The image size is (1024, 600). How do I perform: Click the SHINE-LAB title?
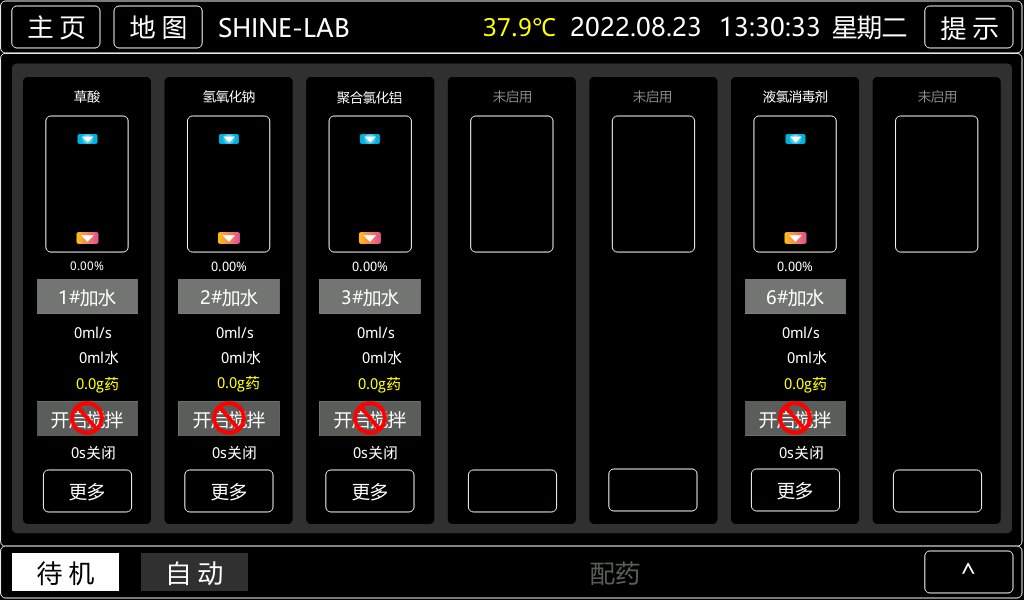(283, 28)
